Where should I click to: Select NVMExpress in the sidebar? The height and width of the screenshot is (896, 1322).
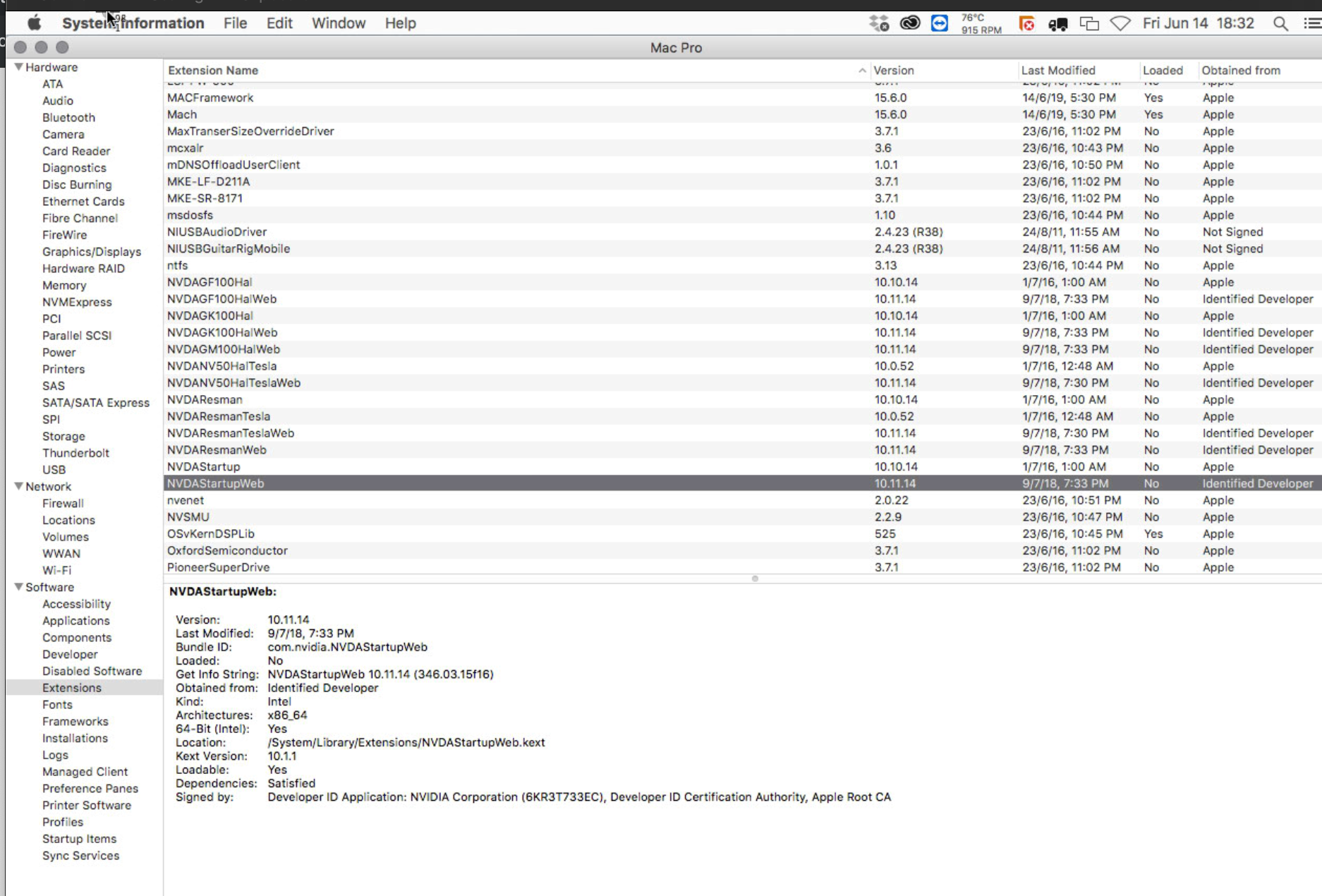point(77,302)
